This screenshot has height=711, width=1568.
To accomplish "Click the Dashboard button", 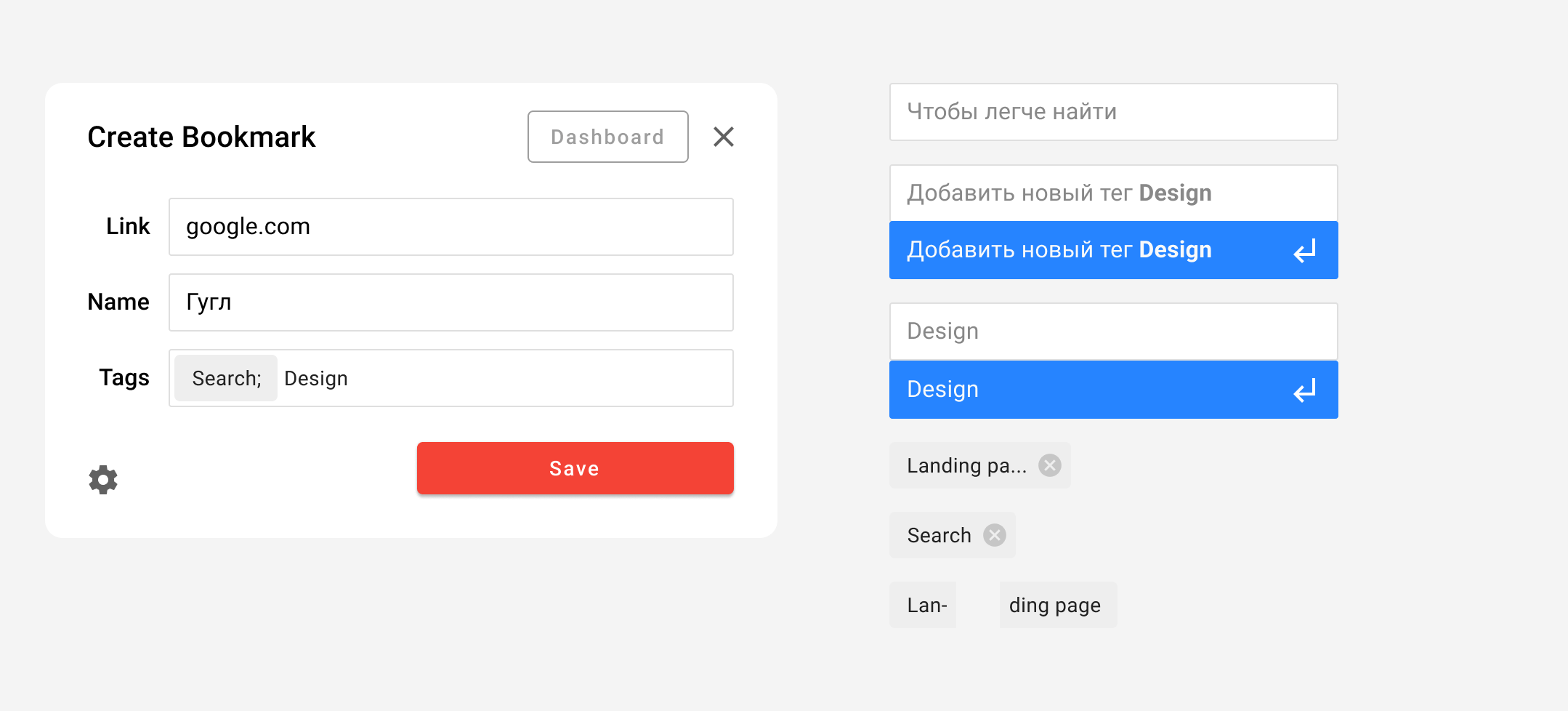I will [x=607, y=137].
